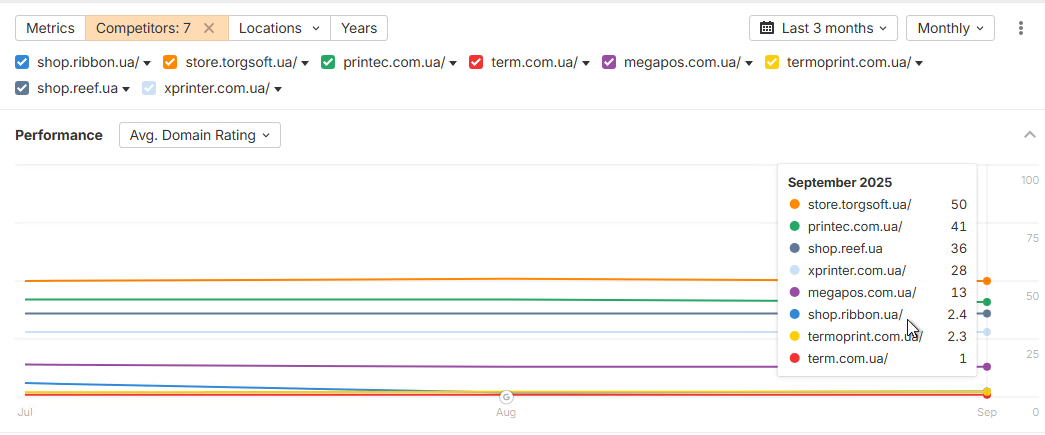This screenshot has height=435, width=1045.
Task: Expand shop.ribbon.ua/ dropdown arrow
Action: (147, 63)
